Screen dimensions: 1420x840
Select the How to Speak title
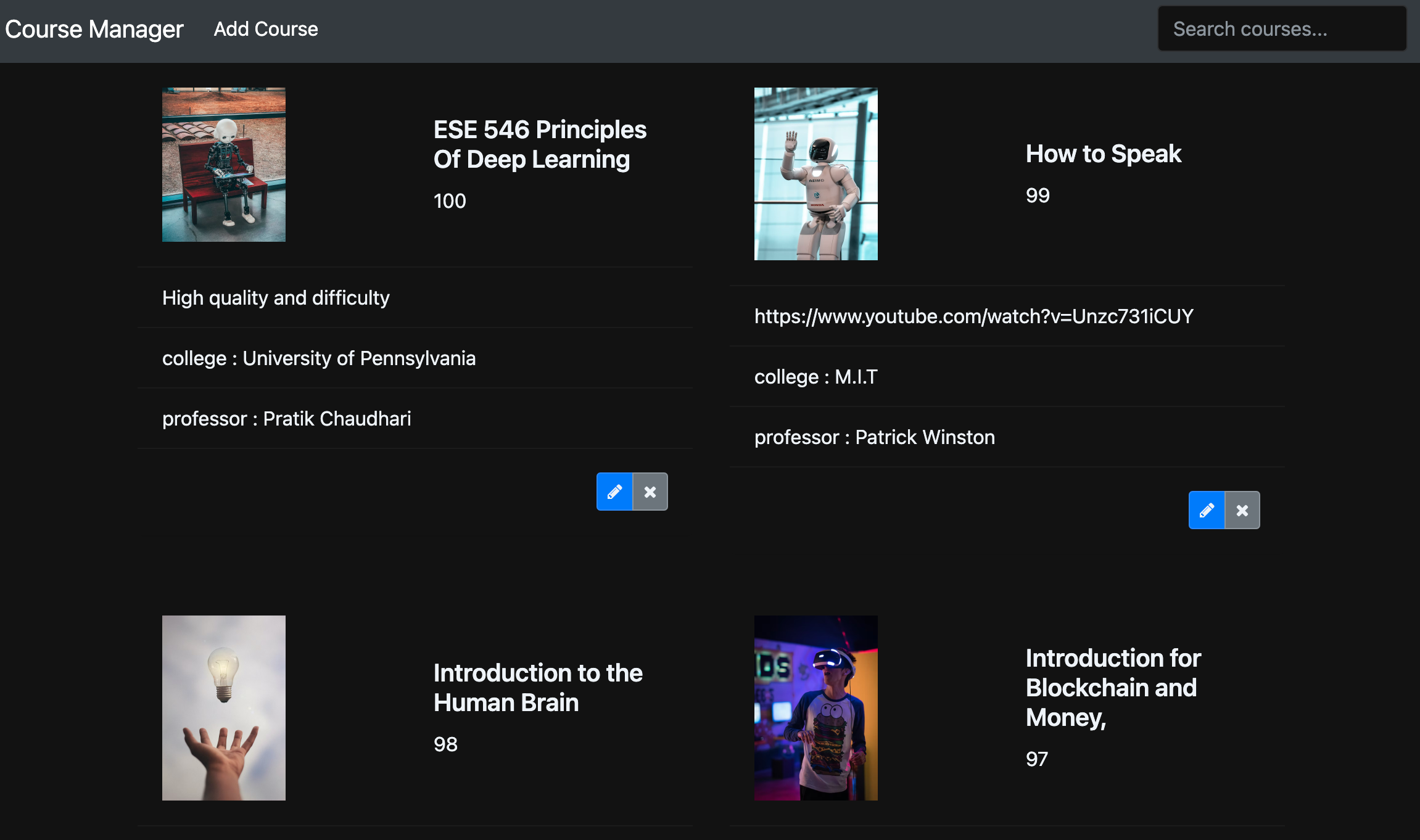point(1103,154)
